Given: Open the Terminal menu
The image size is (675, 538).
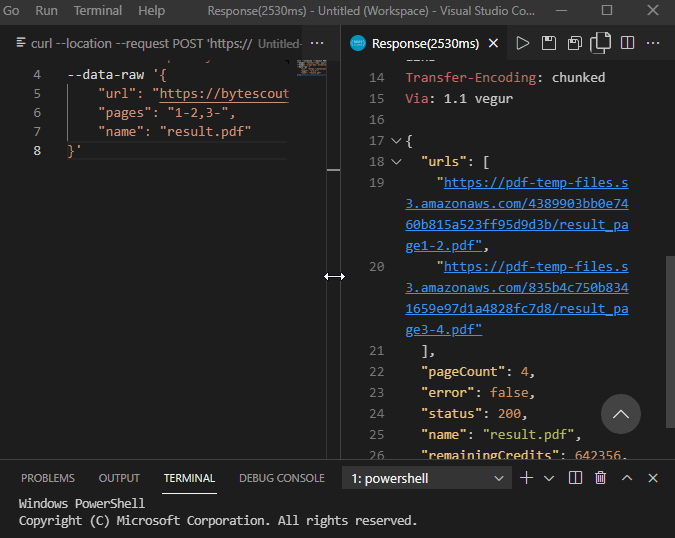Looking at the screenshot, I should (98, 10).
